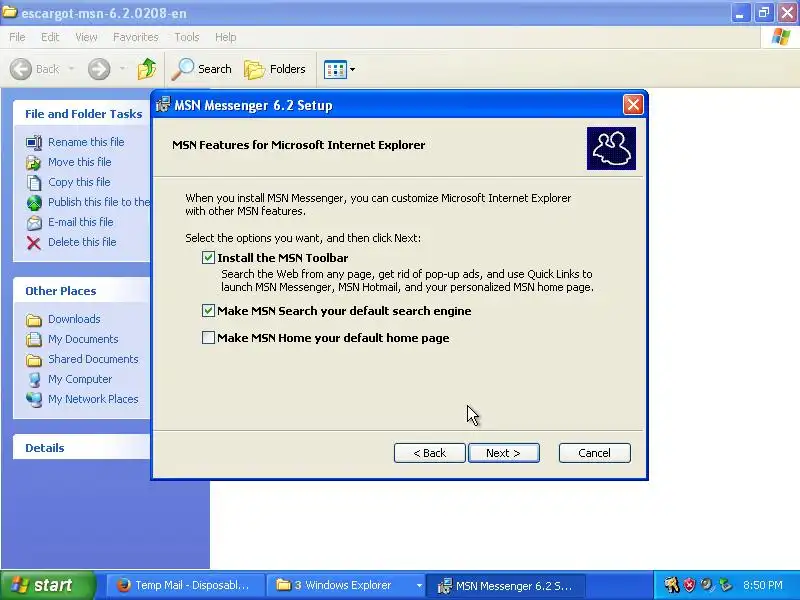The height and width of the screenshot is (600, 800).
Task: Click Publish this file to the Web icon
Action: [34, 203]
